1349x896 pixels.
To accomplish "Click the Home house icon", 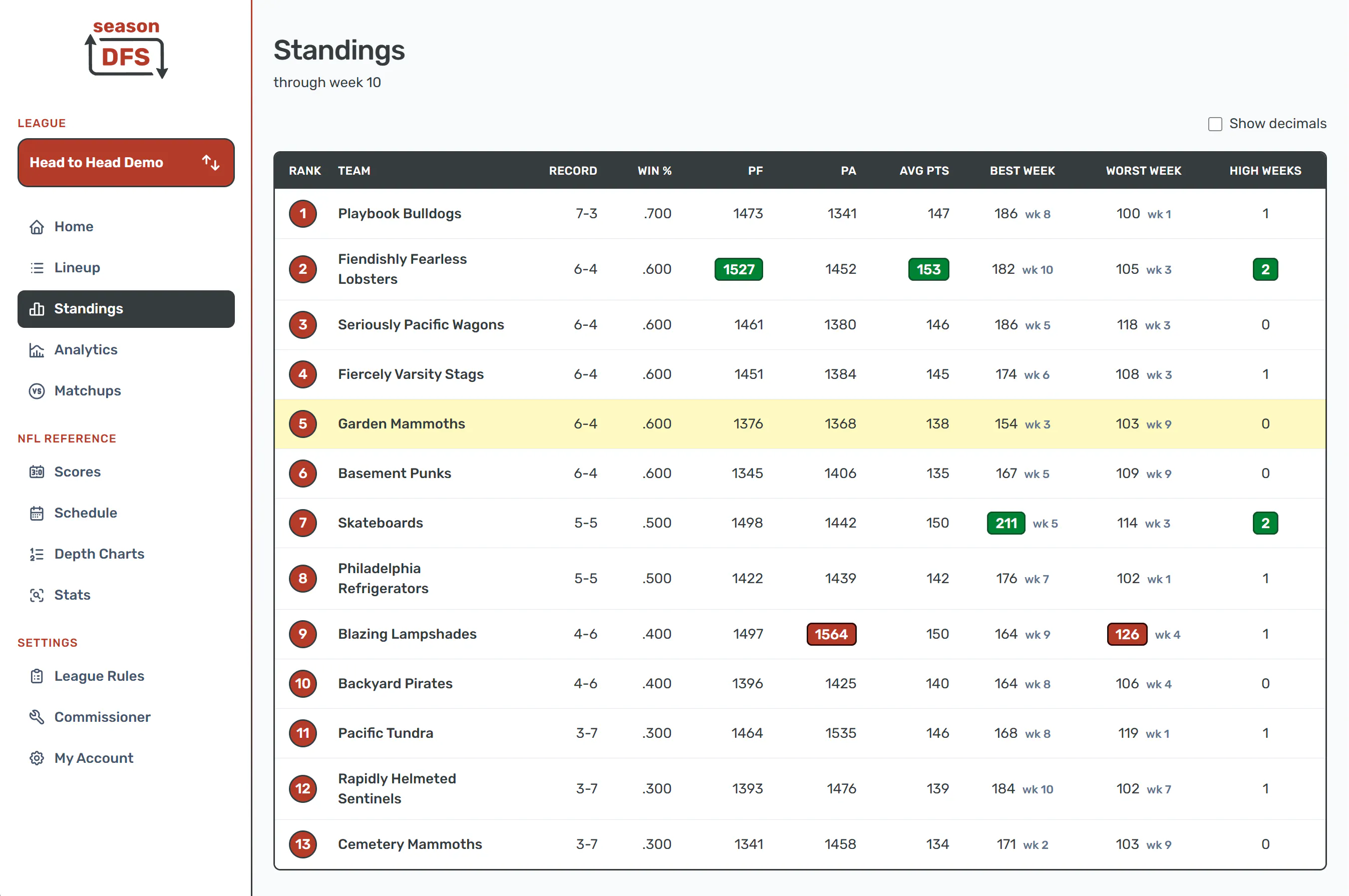I will click(37, 227).
